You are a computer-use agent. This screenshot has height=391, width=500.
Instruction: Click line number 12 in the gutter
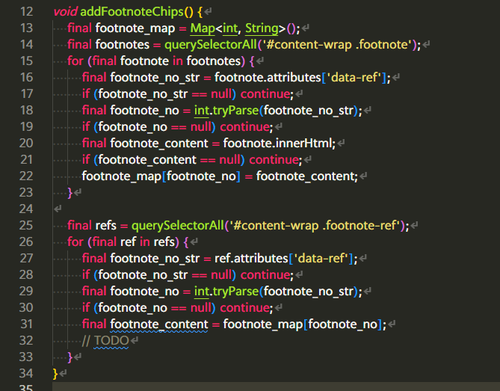point(27,12)
